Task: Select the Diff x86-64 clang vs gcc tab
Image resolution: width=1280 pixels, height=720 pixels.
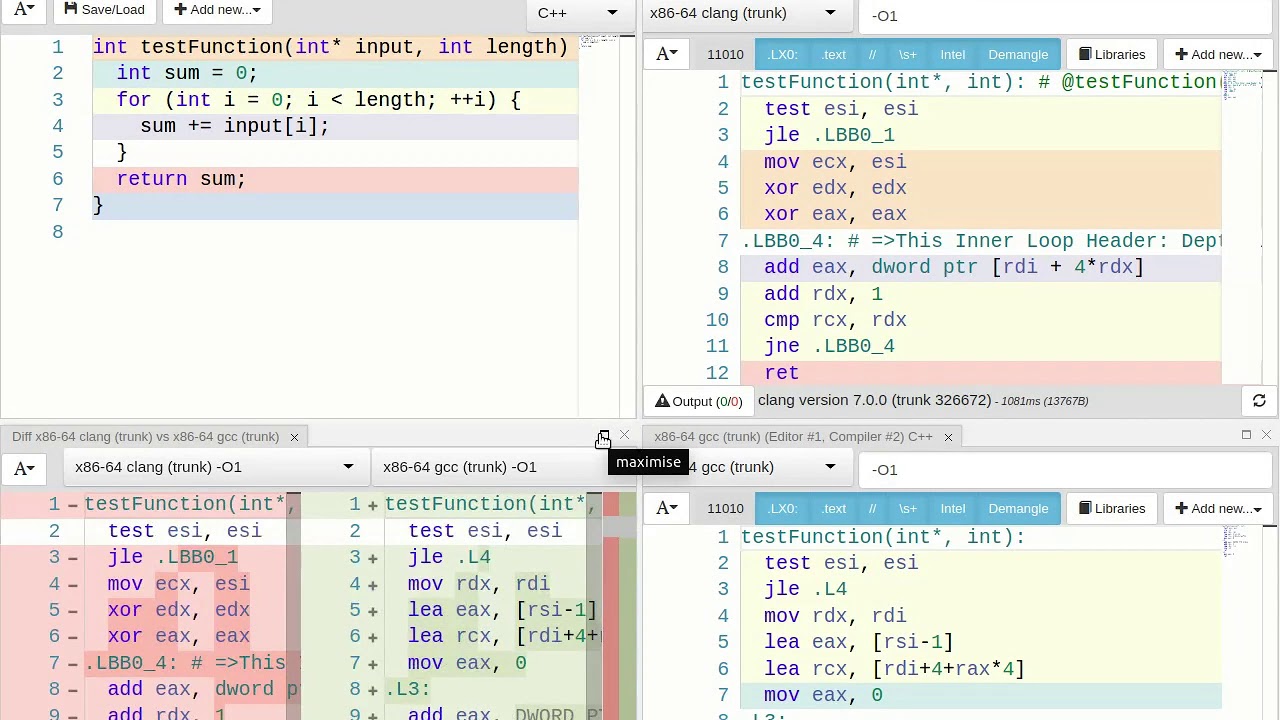Action: (x=146, y=436)
